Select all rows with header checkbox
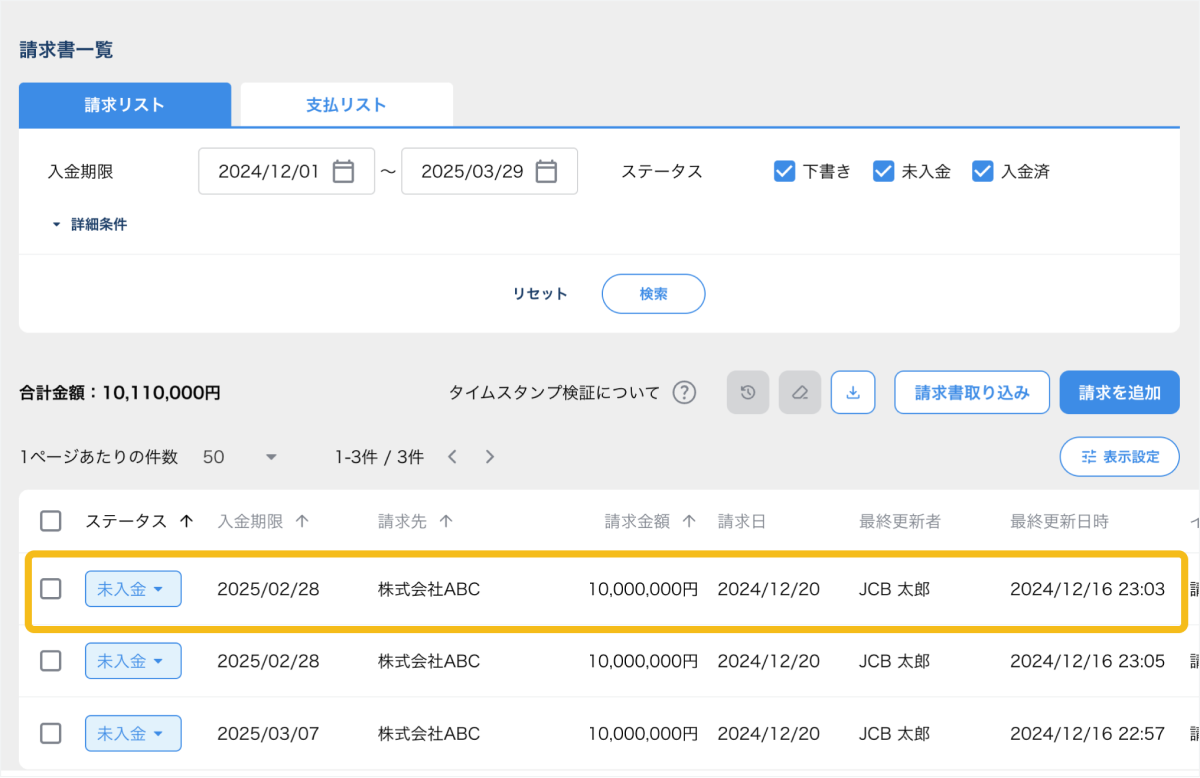 click(51, 521)
